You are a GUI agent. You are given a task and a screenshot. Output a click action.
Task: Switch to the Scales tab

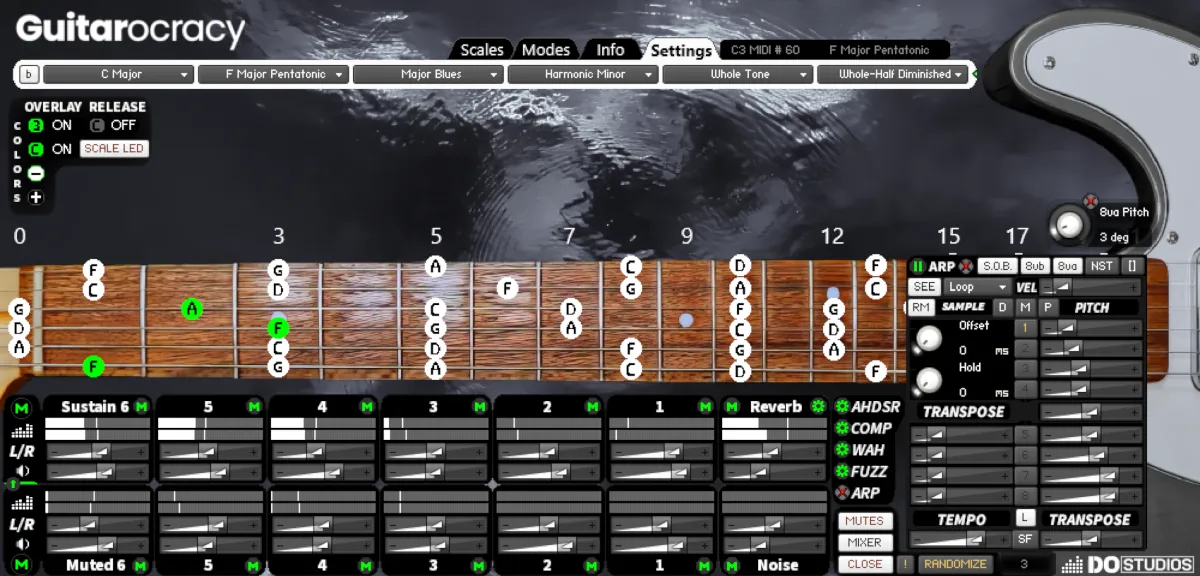(x=481, y=50)
